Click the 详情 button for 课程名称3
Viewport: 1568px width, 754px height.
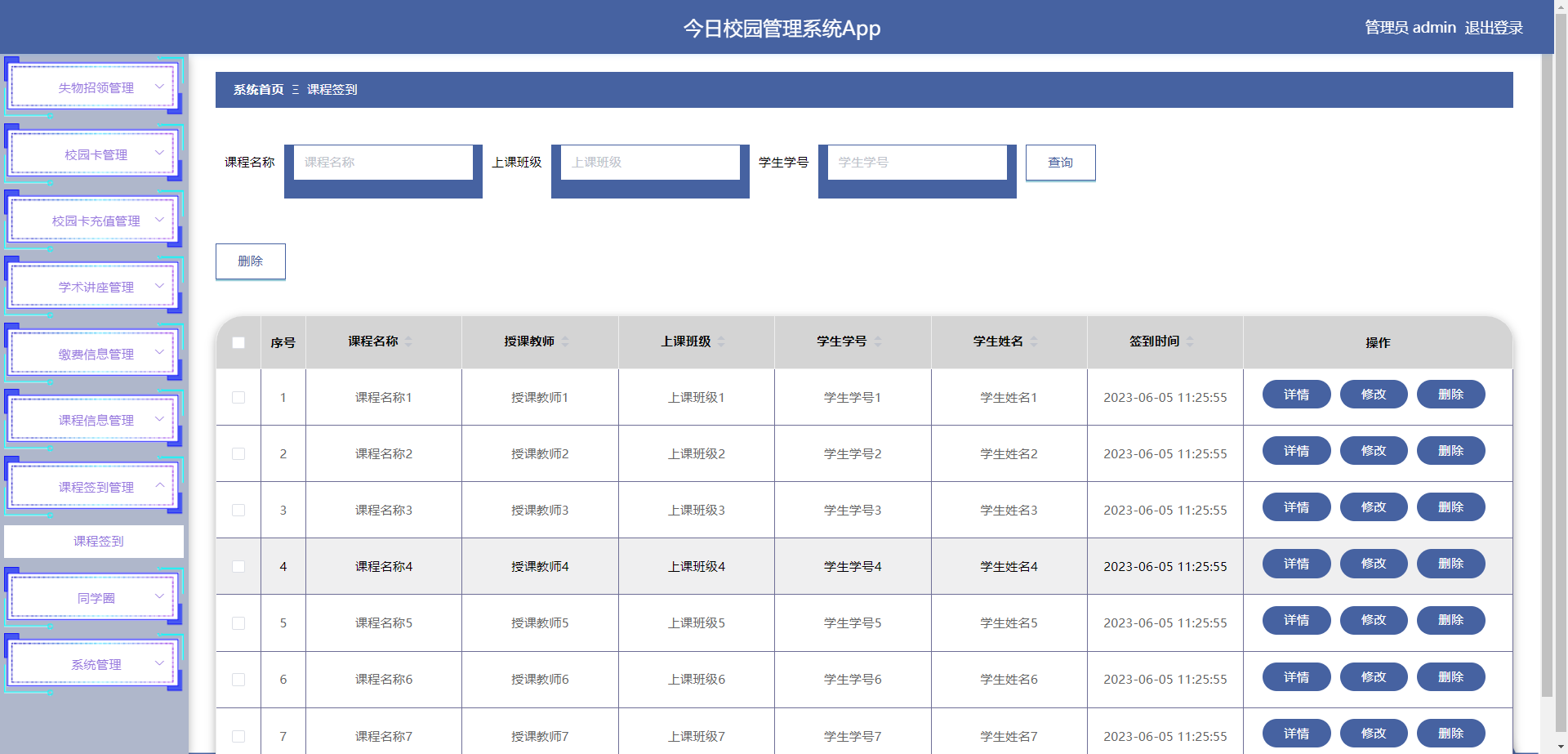tap(1296, 506)
